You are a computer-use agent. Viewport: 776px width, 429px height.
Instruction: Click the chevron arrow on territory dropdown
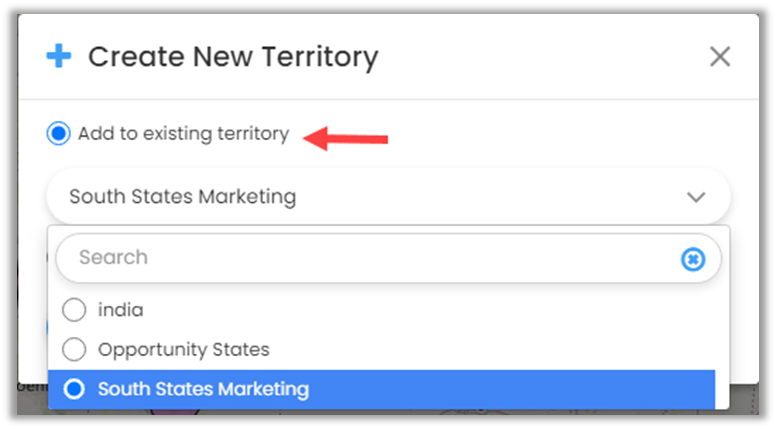click(696, 197)
